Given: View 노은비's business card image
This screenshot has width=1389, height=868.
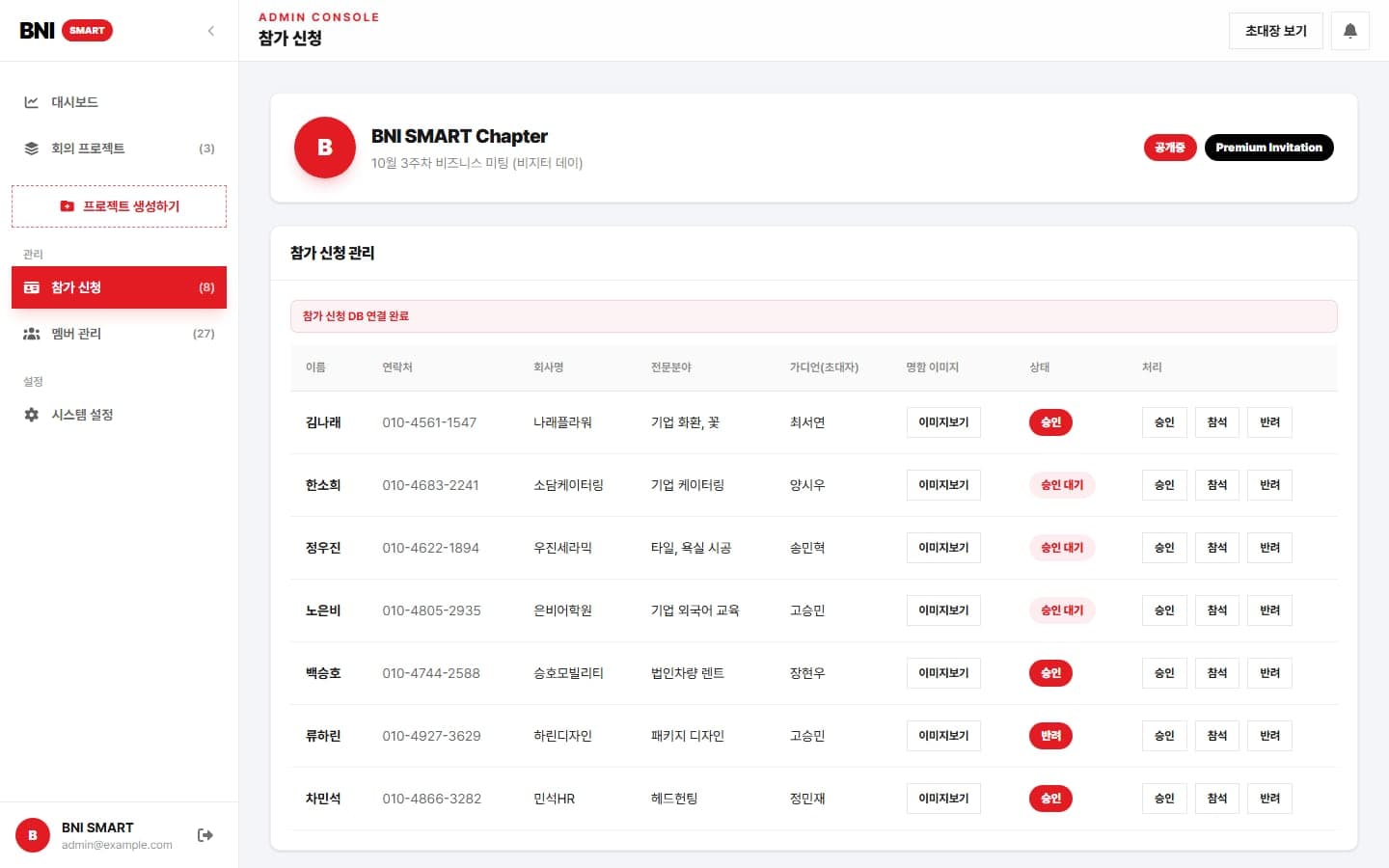Looking at the screenshot, I should (943, 610).
